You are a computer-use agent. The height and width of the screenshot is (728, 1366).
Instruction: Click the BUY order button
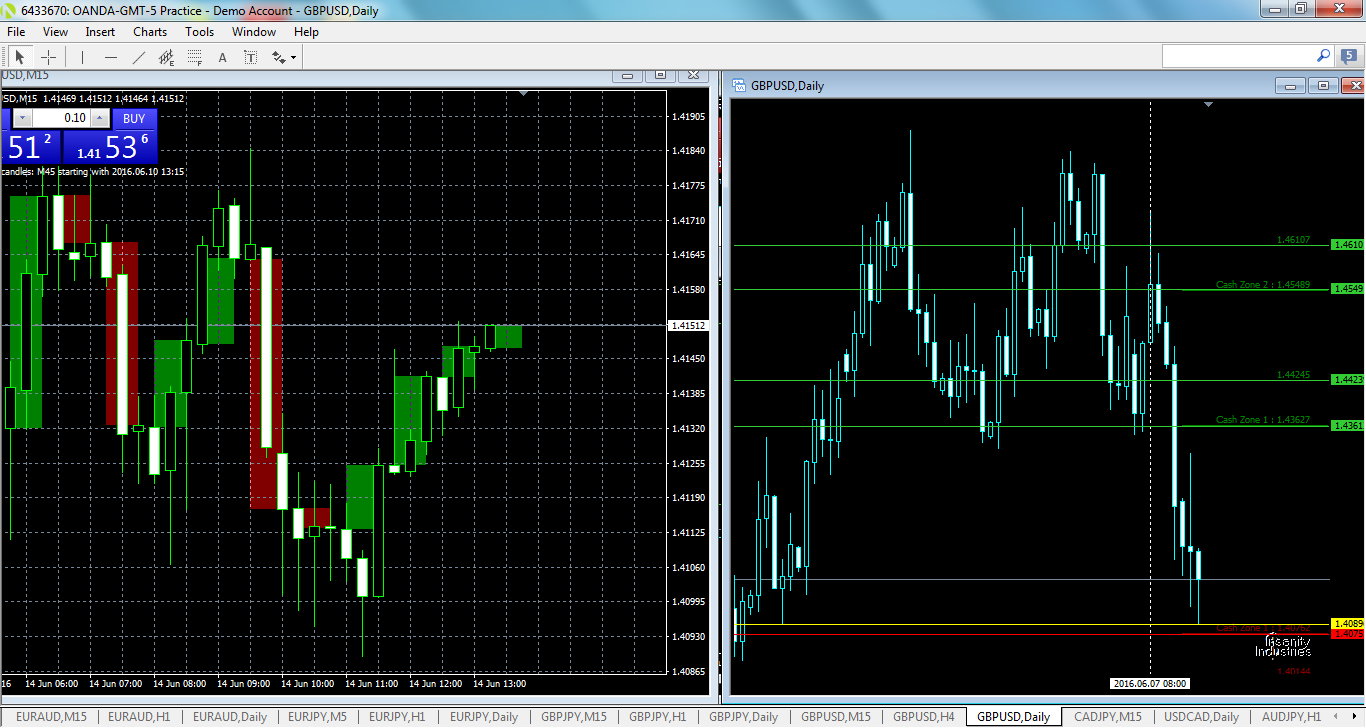pyautogui.click(x=134, y=118)
